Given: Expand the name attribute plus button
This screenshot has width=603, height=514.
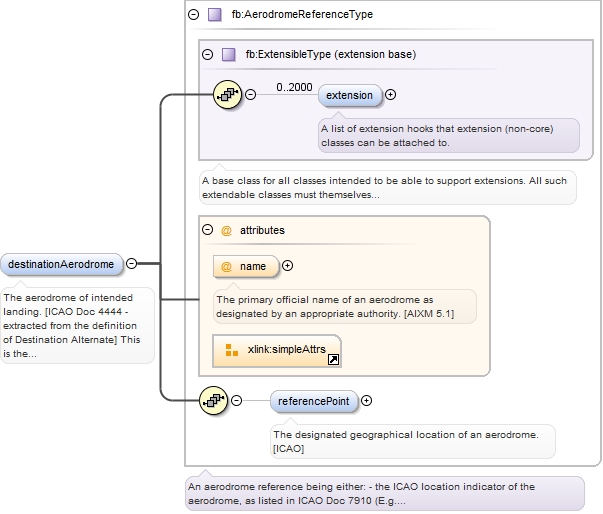Looking at the screenshot, I should pos(288,266).
